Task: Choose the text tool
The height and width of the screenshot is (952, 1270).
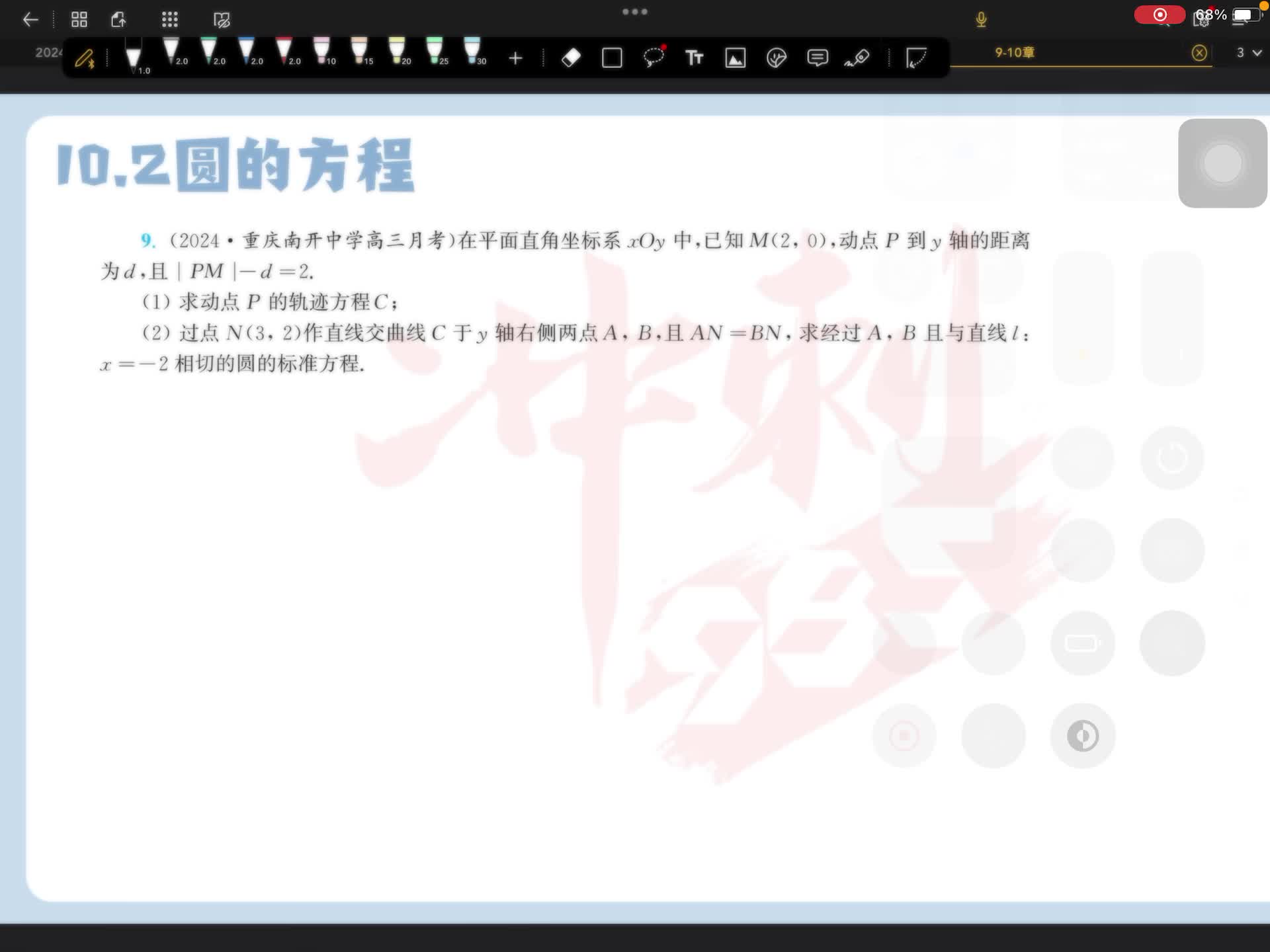Action: pyautogui.click(x=694, y=58)
